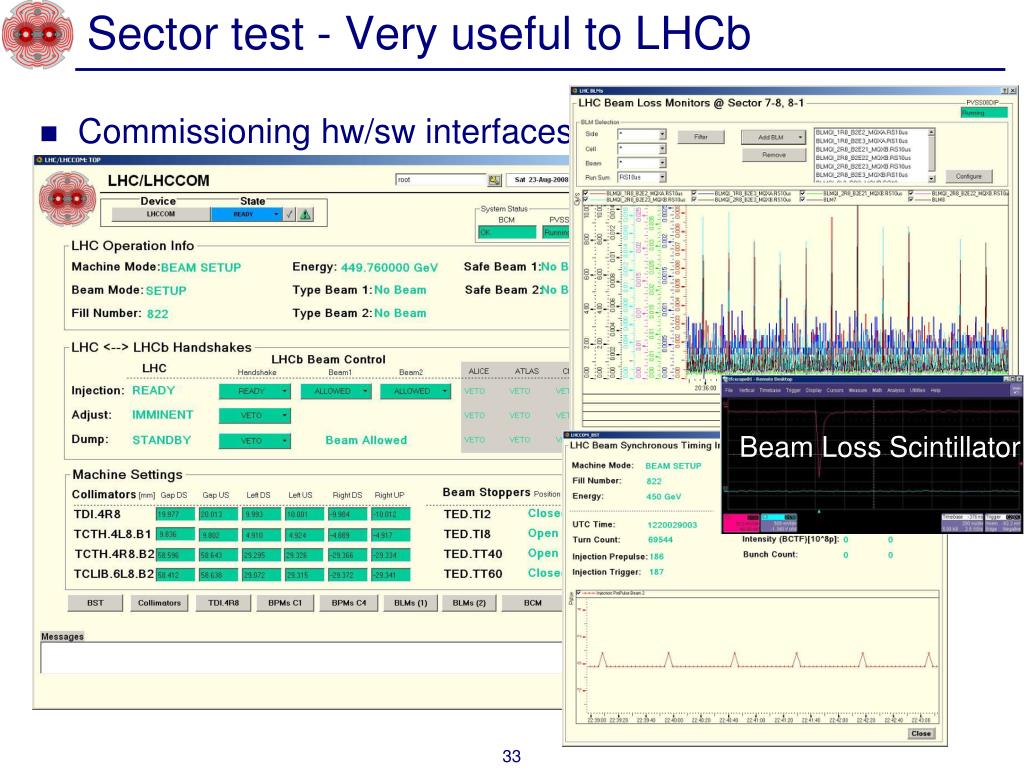Toggle BLM7 legend checkbox
Viewport: 1024px width, 768px height.
pyautogui.click(x=803, y=200)
